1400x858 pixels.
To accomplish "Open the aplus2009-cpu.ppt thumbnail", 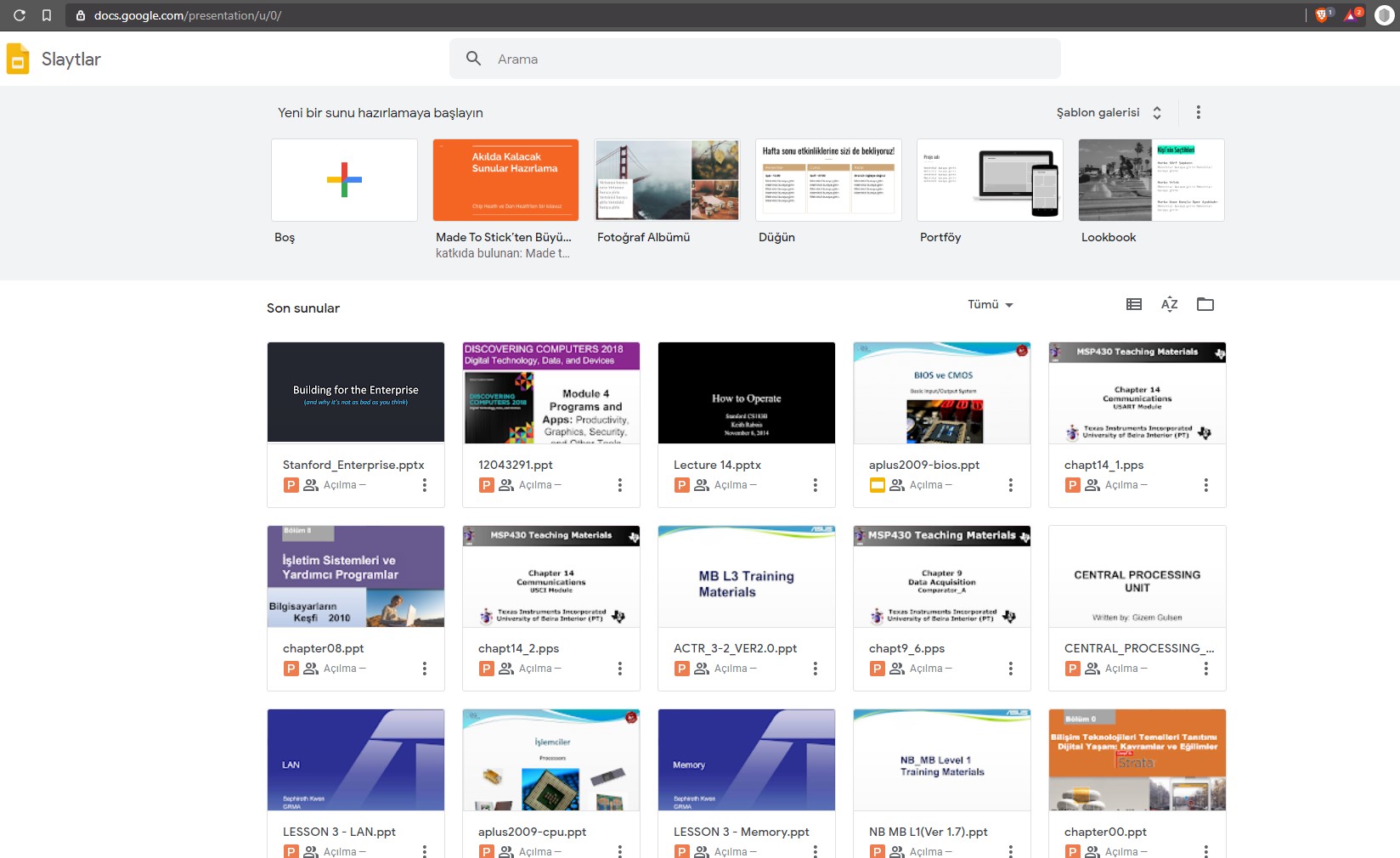I will tap(551, 759).
